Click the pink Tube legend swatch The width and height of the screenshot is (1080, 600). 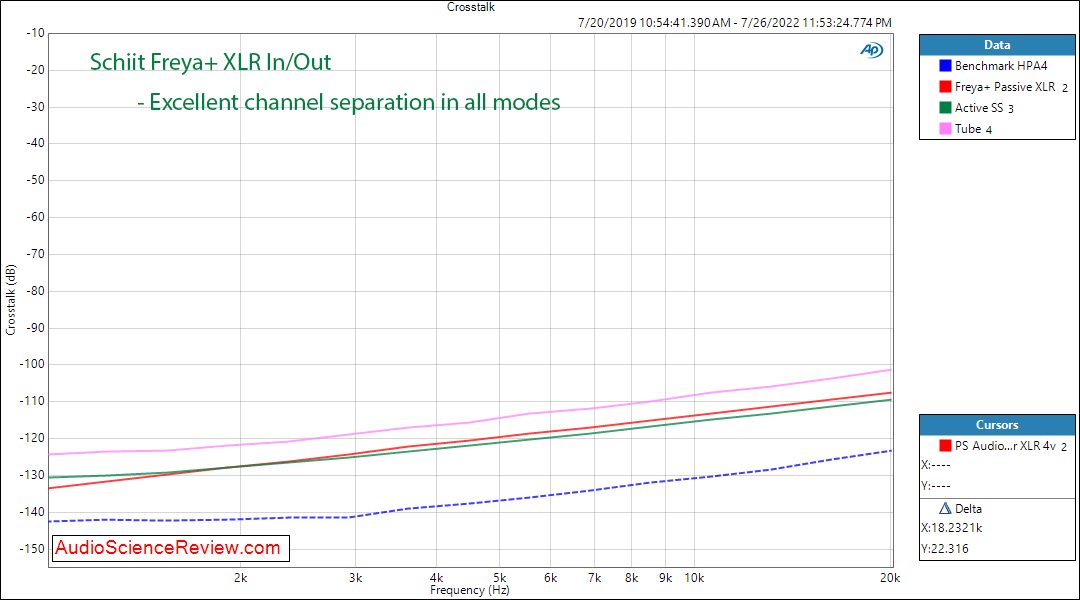945,129
